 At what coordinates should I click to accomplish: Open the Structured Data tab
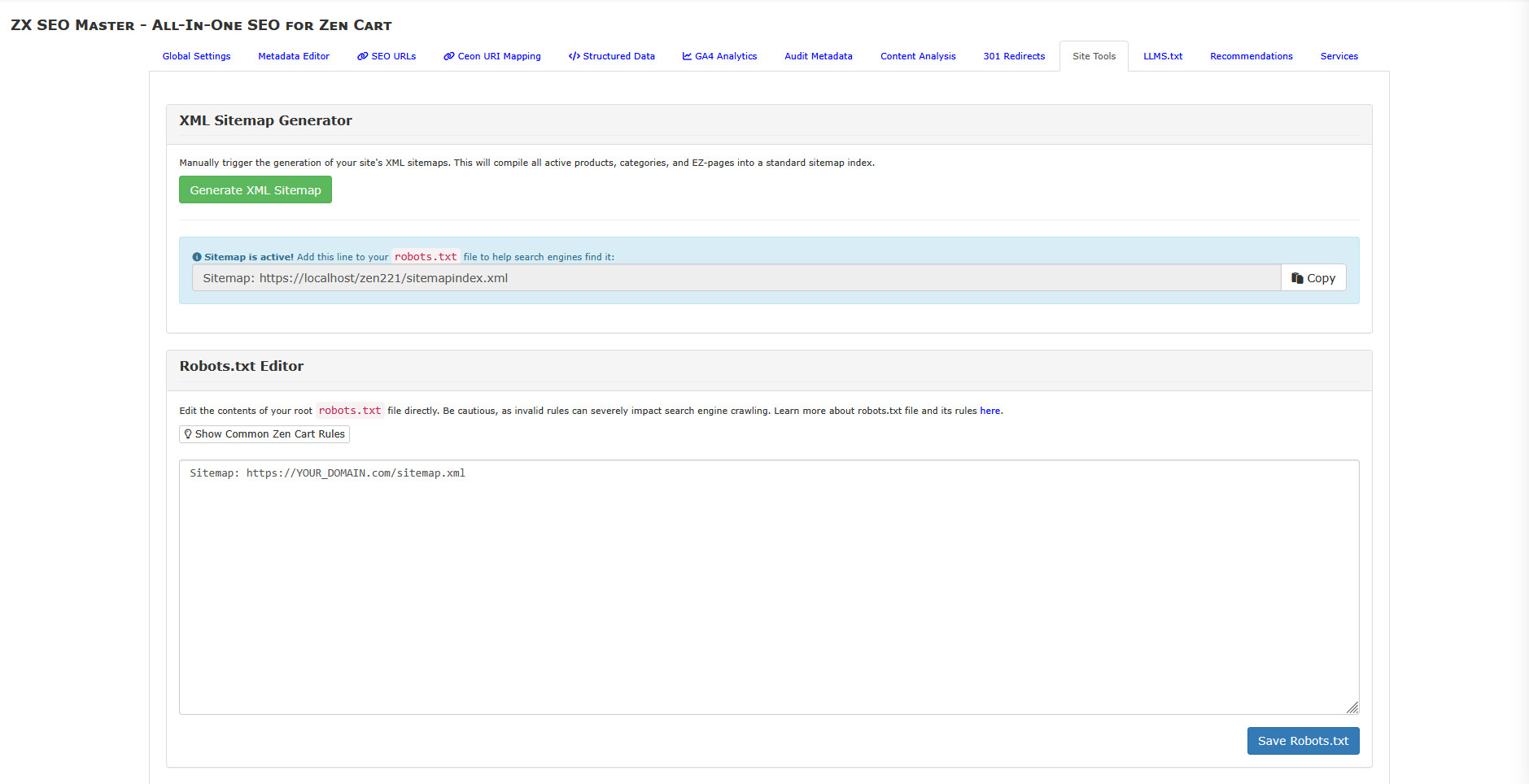pos(612,56)
